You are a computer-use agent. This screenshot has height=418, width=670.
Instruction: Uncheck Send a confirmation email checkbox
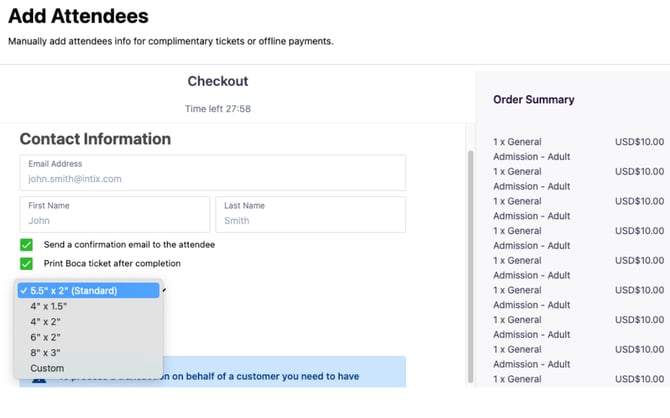[x=26, y=245]
